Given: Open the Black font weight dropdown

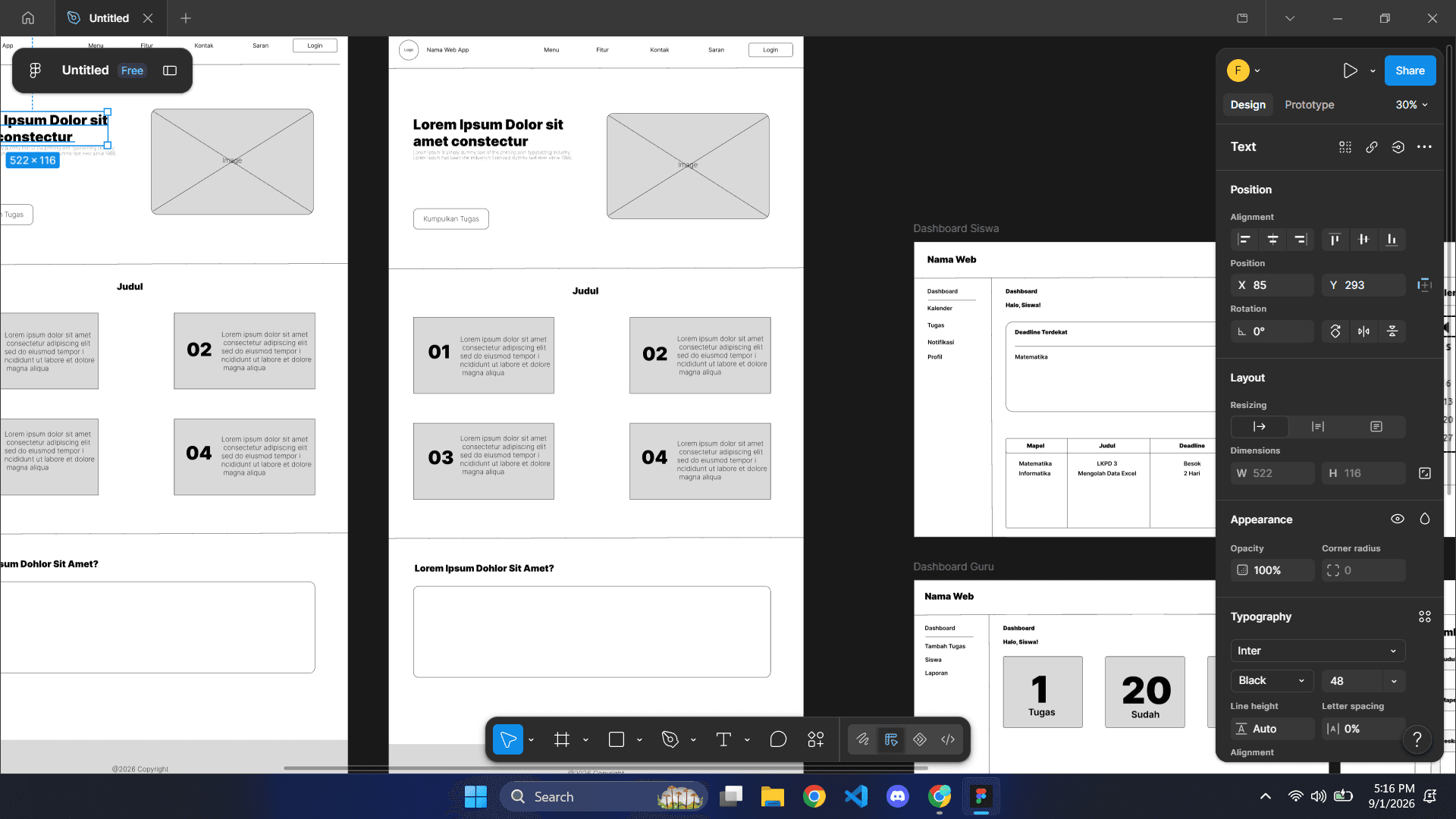Looking at the screenshot, I should tap(1272, 681).
